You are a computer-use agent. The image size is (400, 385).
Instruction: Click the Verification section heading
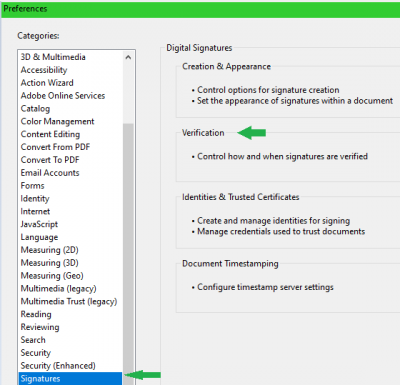coord(203,133)
